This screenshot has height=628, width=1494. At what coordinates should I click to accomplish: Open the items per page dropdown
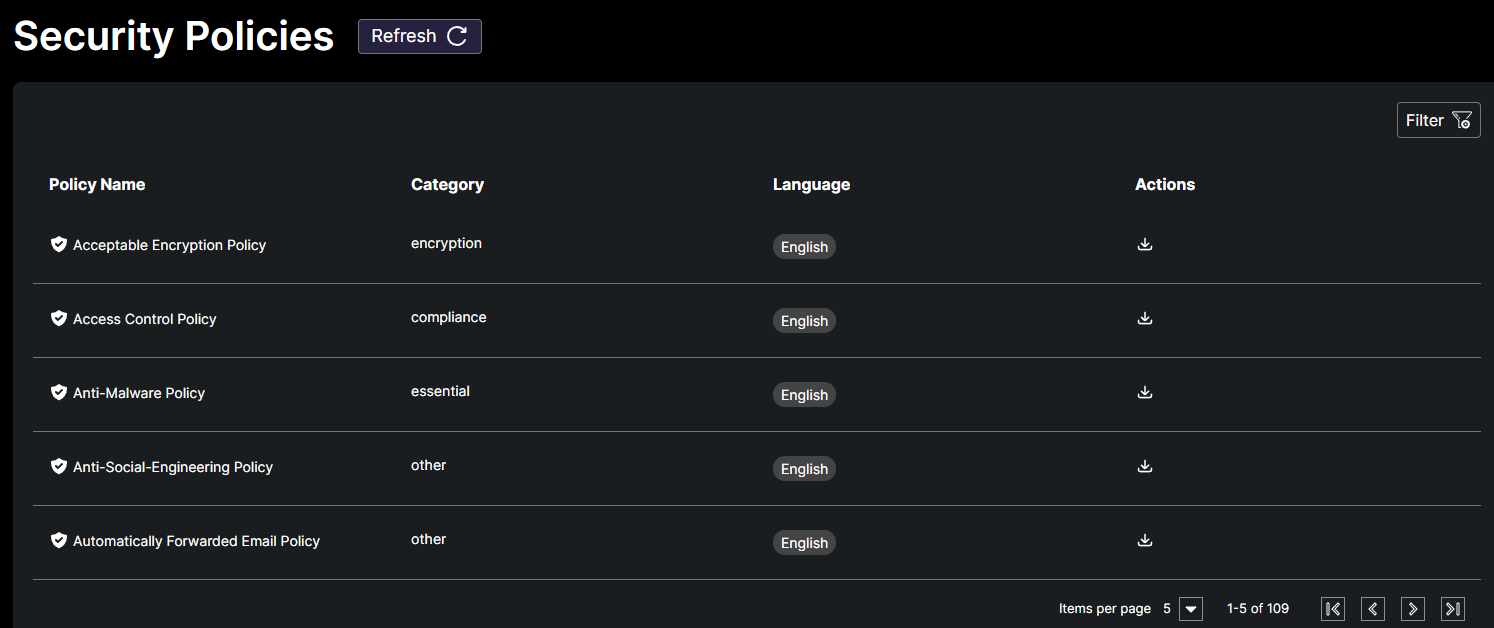(x=1190, y=608)
